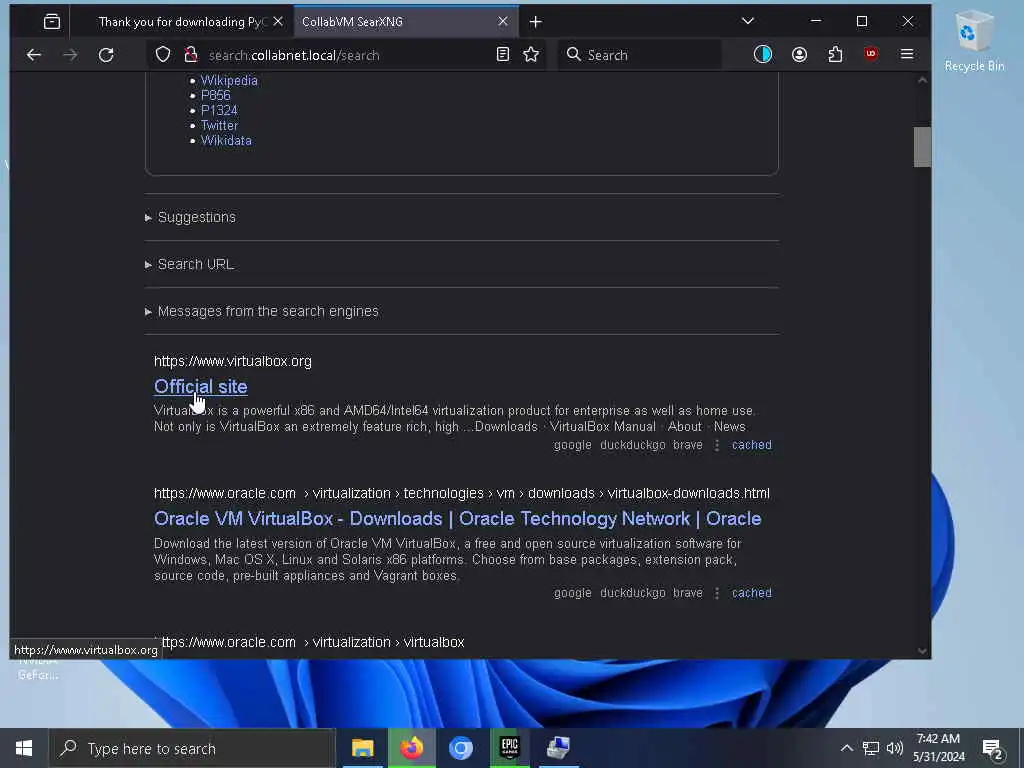
Task: Click the scrollbar up arrow
Action: click(922, 80)
